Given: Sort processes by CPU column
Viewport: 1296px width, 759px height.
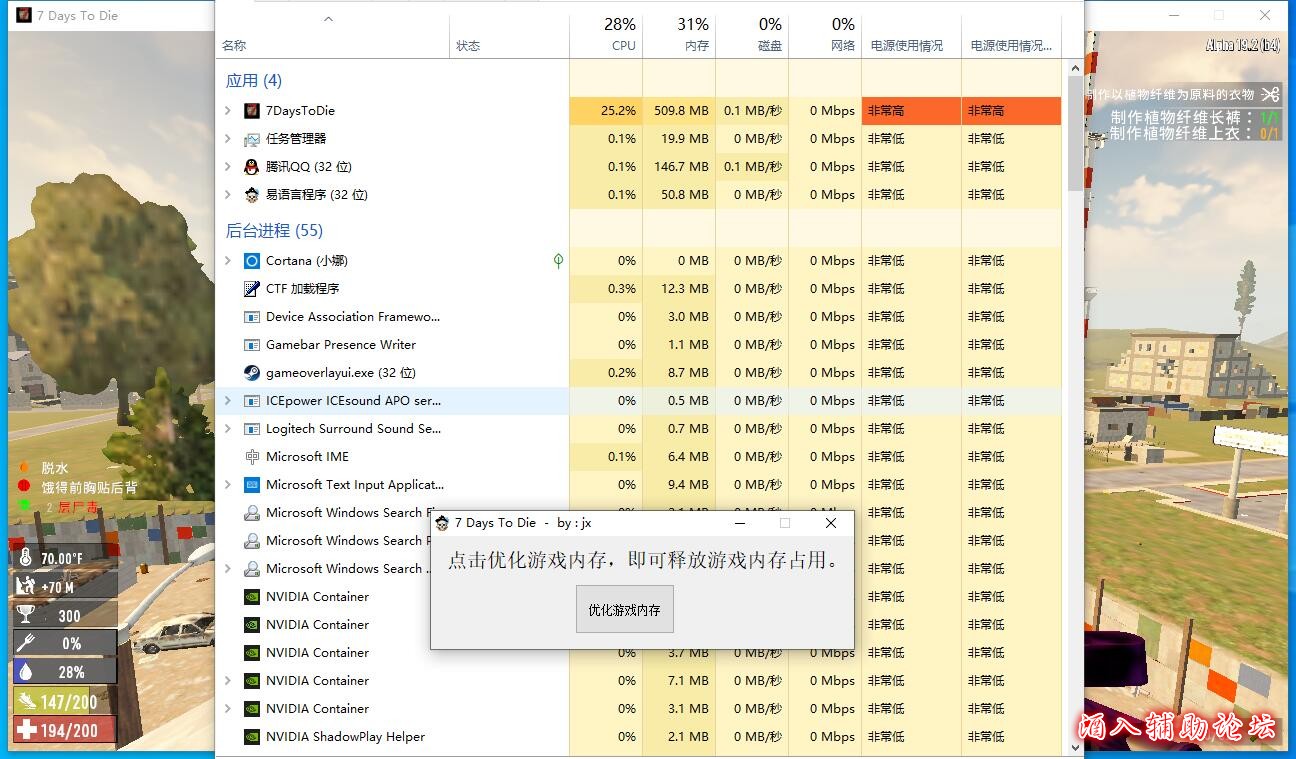Looking at the screenshot, I should pos(606,36).
